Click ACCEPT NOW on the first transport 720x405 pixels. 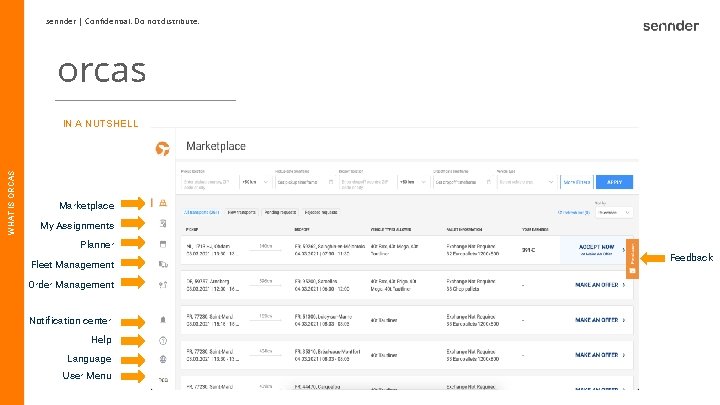pyautogui.click(x=596, y=249)
